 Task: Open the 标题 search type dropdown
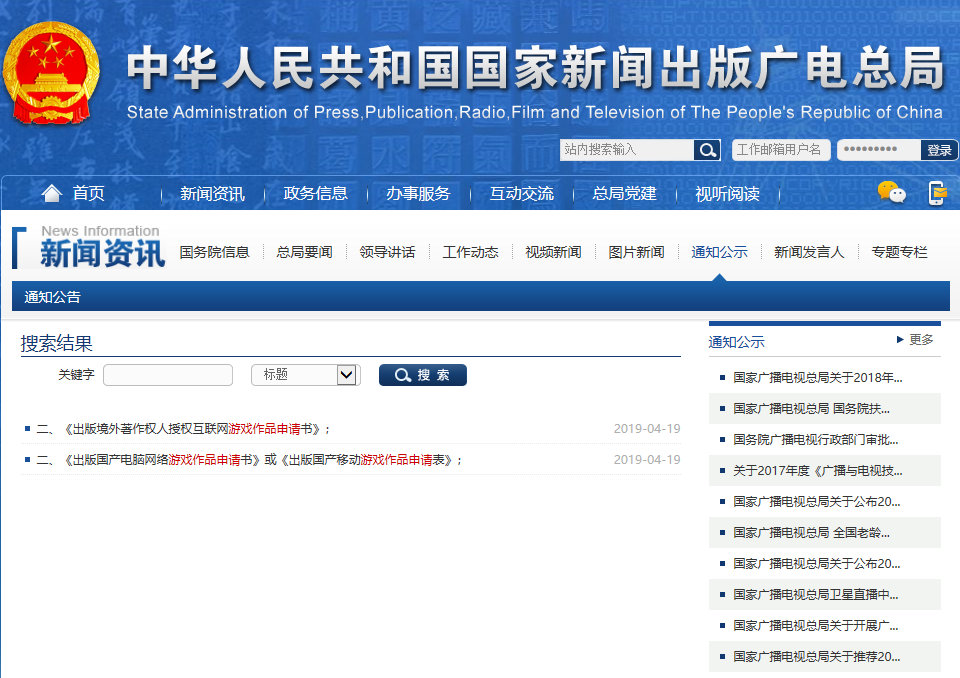click(x=305, y=375)
